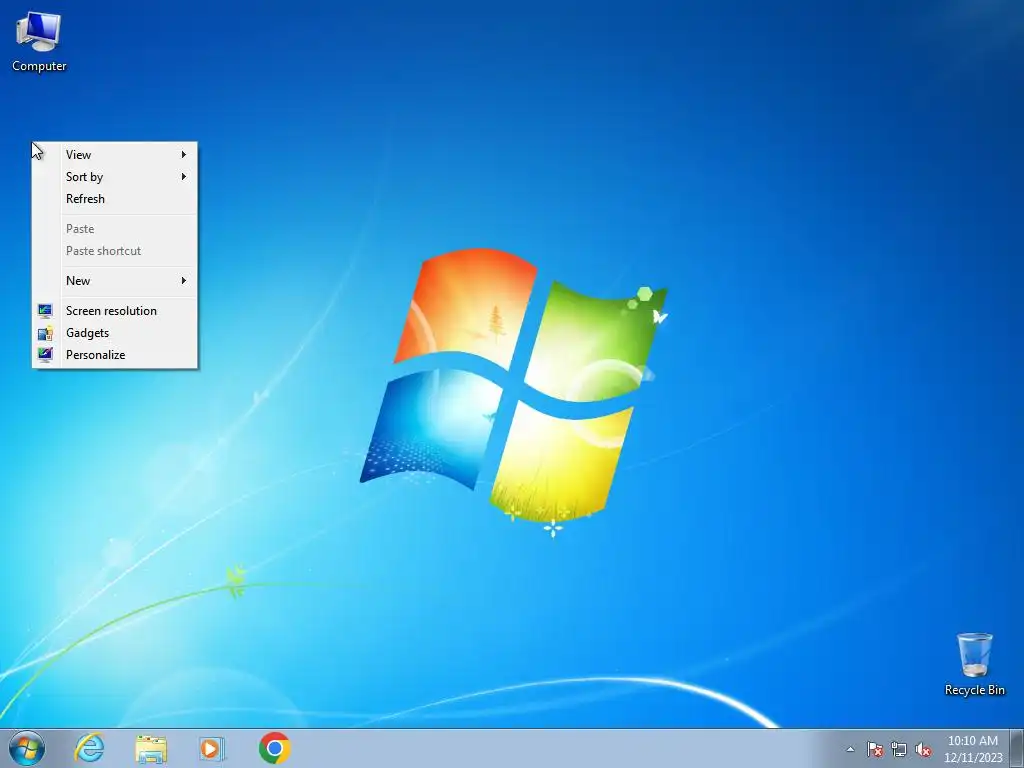
Task: Click the View submenu arrow
Action: (x=184, y=155)
